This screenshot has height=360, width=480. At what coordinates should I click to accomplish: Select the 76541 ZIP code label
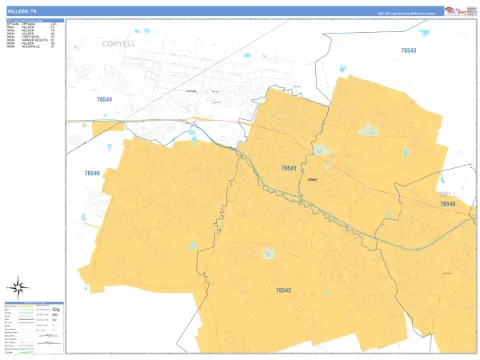coord(289,168)
